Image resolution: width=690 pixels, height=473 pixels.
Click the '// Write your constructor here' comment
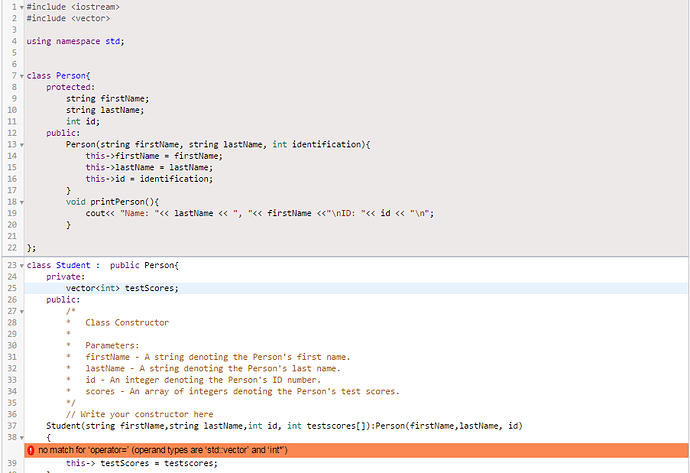click(139, 414)
